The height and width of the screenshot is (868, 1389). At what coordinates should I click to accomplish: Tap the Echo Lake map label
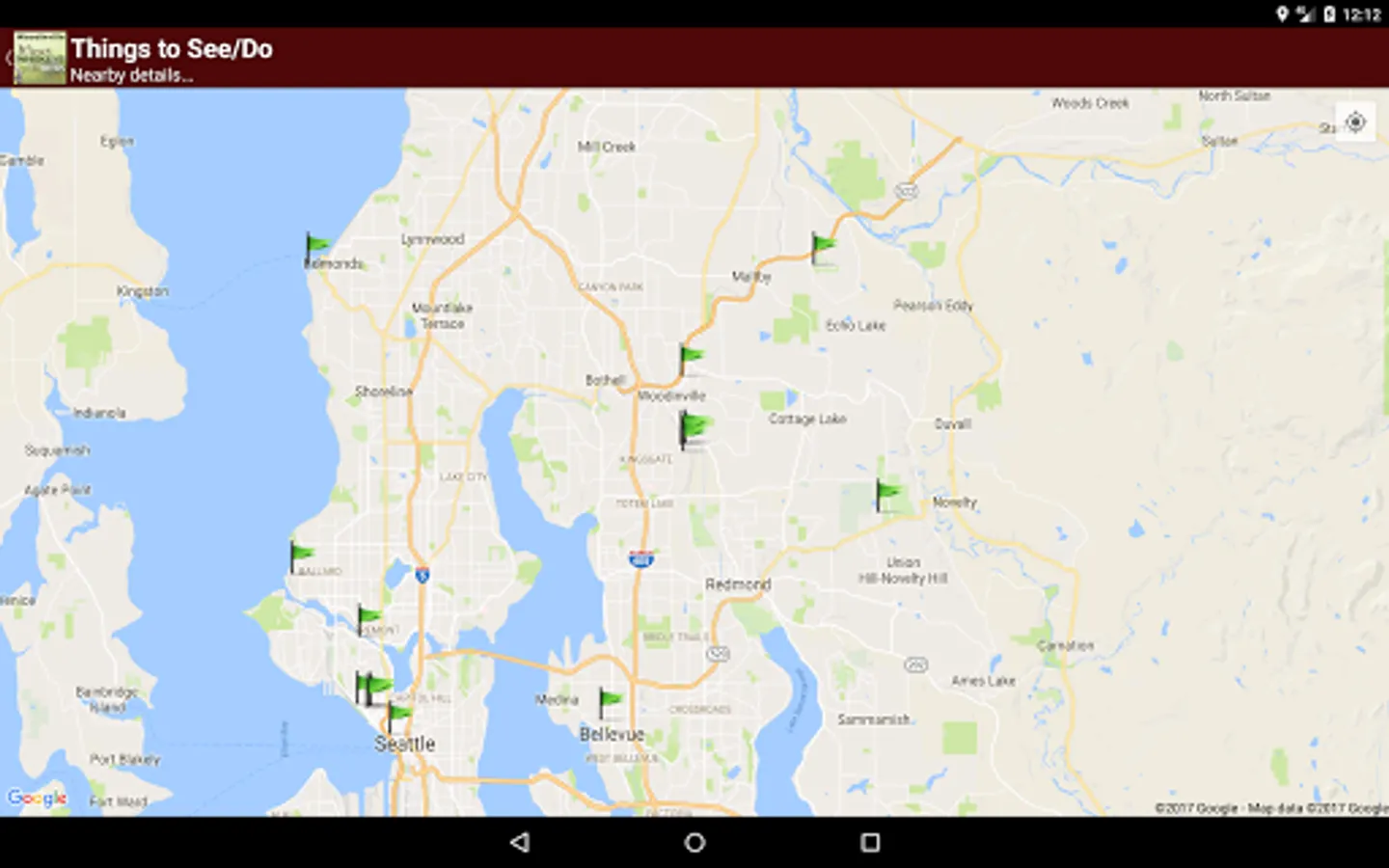(x=856, y=326)
